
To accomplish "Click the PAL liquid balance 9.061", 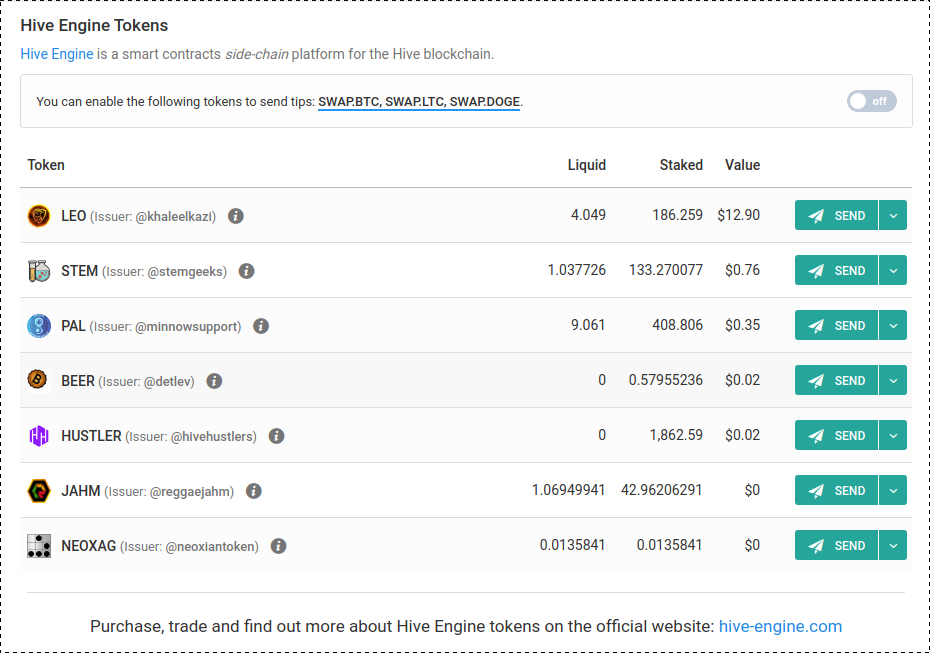I will pyautogui.click(x=588, y=325).
